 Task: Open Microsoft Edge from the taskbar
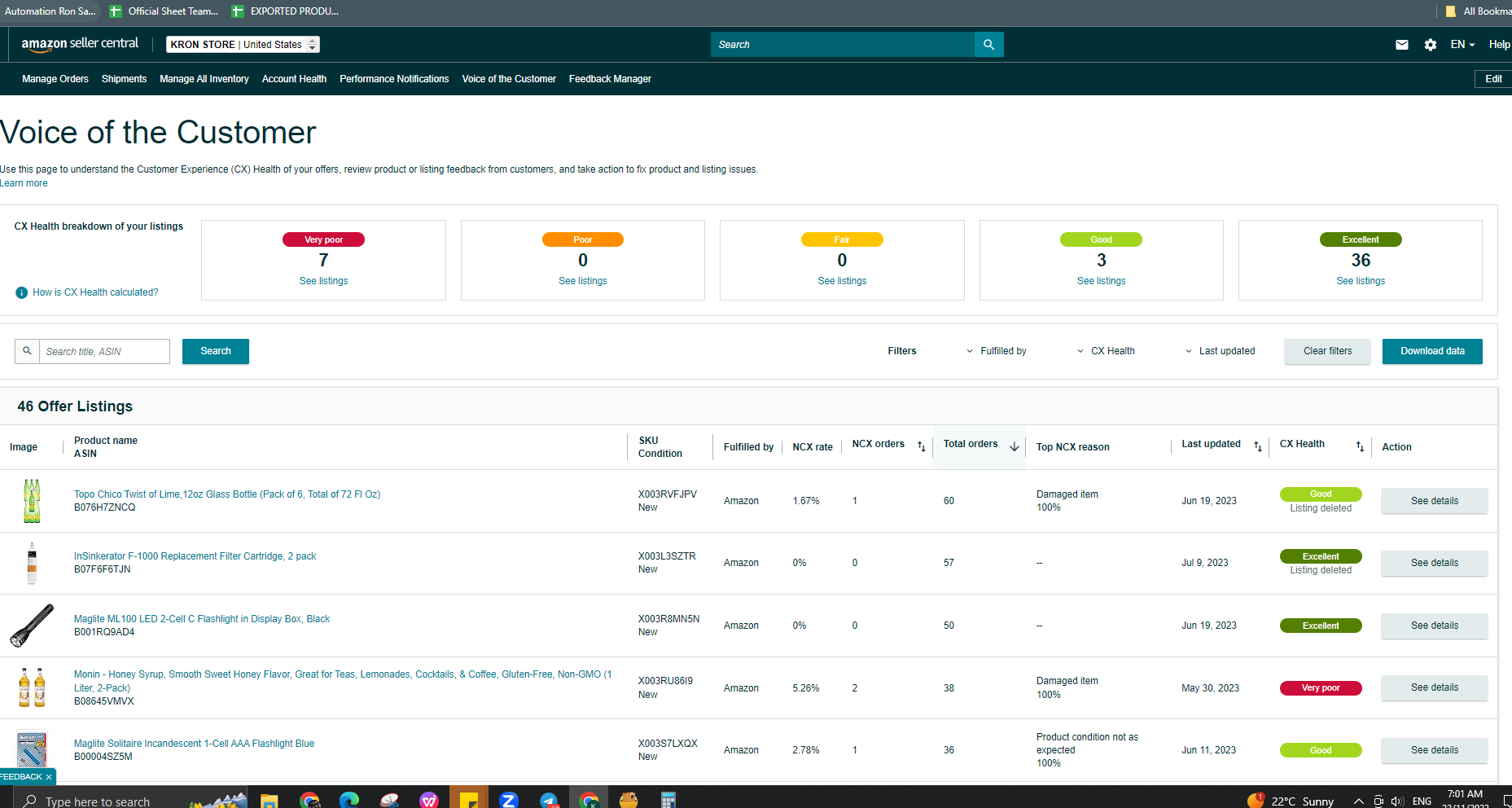(x=349, y=800)
